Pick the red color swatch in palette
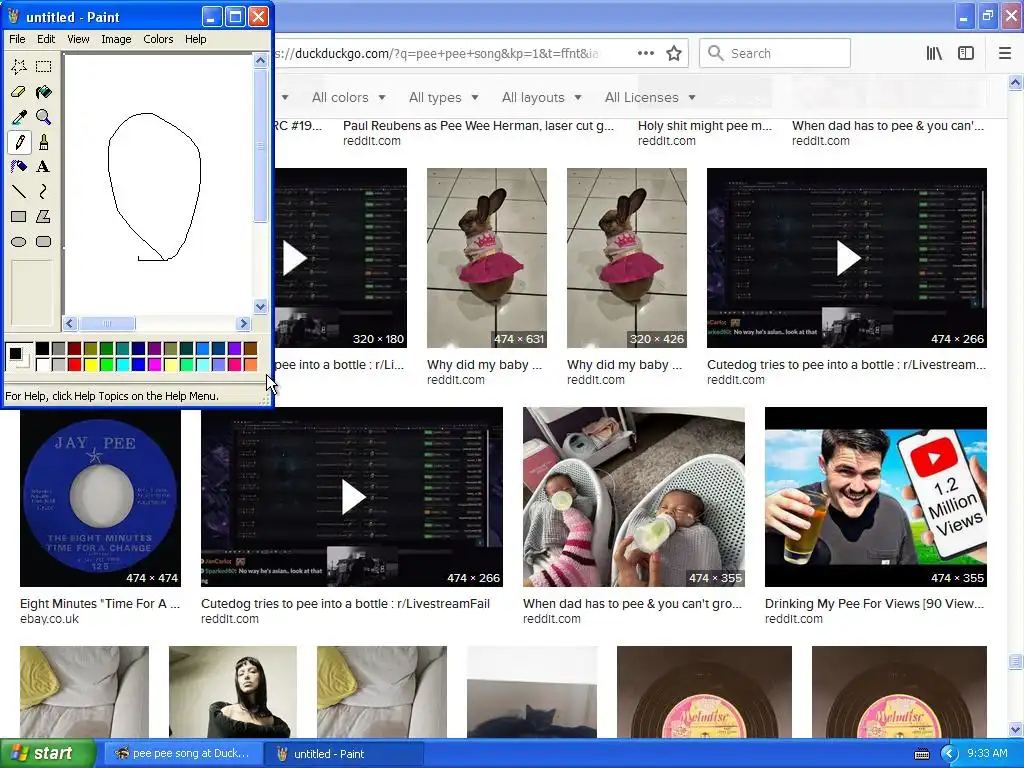 click(74, 364)
